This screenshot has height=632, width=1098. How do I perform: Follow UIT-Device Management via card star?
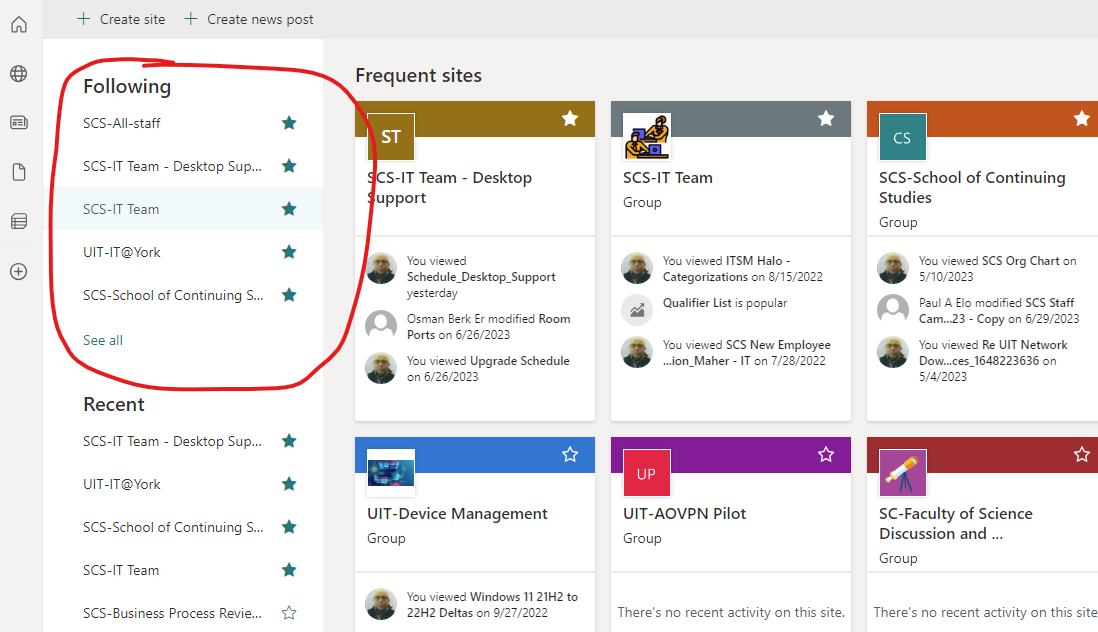pos(570,454)
